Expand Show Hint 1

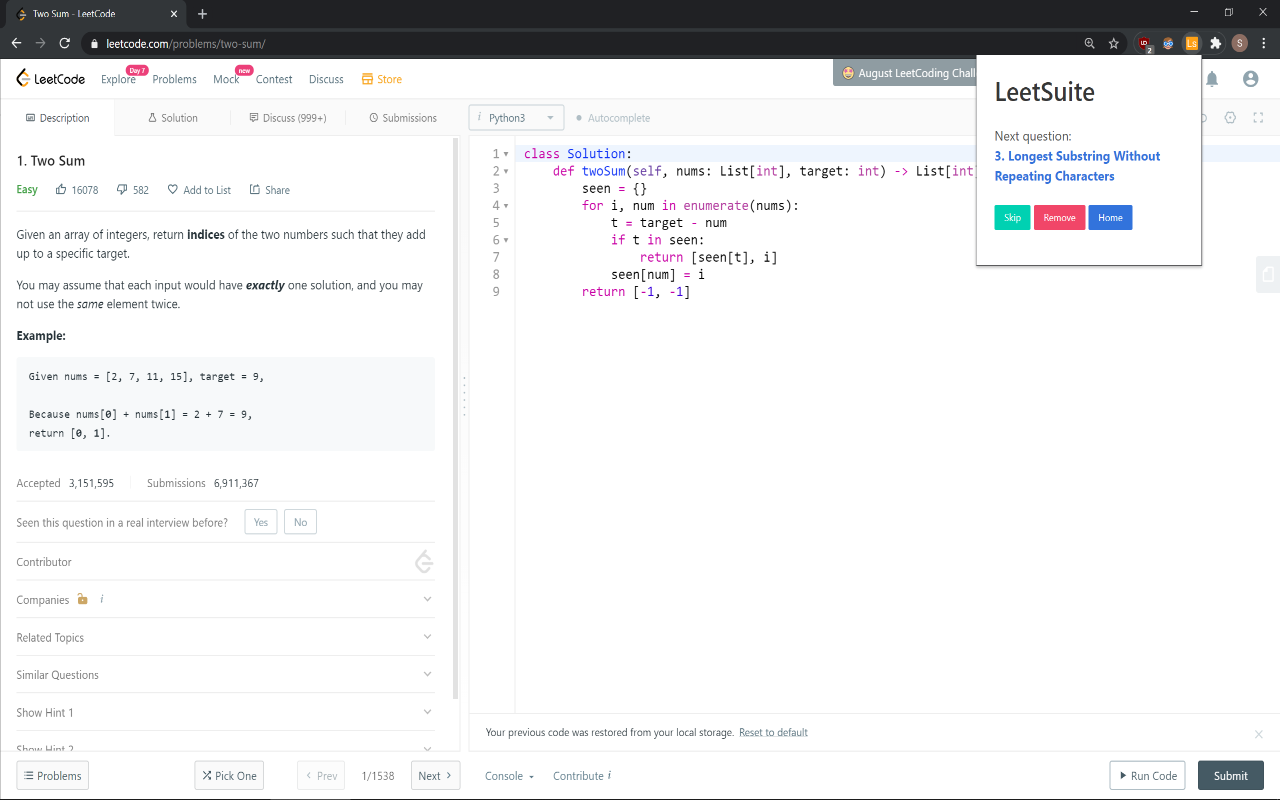coord(225,712)
